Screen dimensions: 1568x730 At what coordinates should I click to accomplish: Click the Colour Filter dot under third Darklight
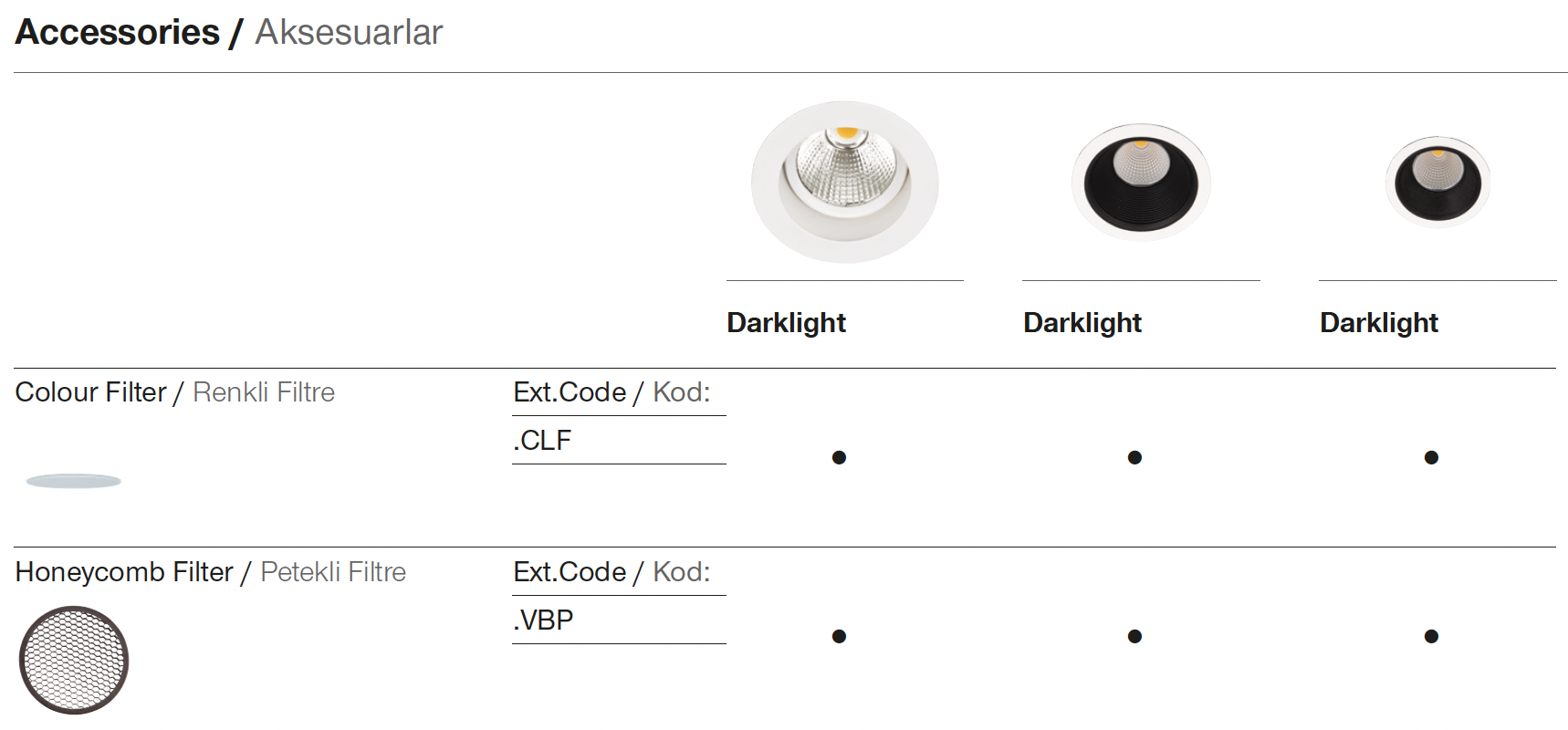click(1431, 457)
